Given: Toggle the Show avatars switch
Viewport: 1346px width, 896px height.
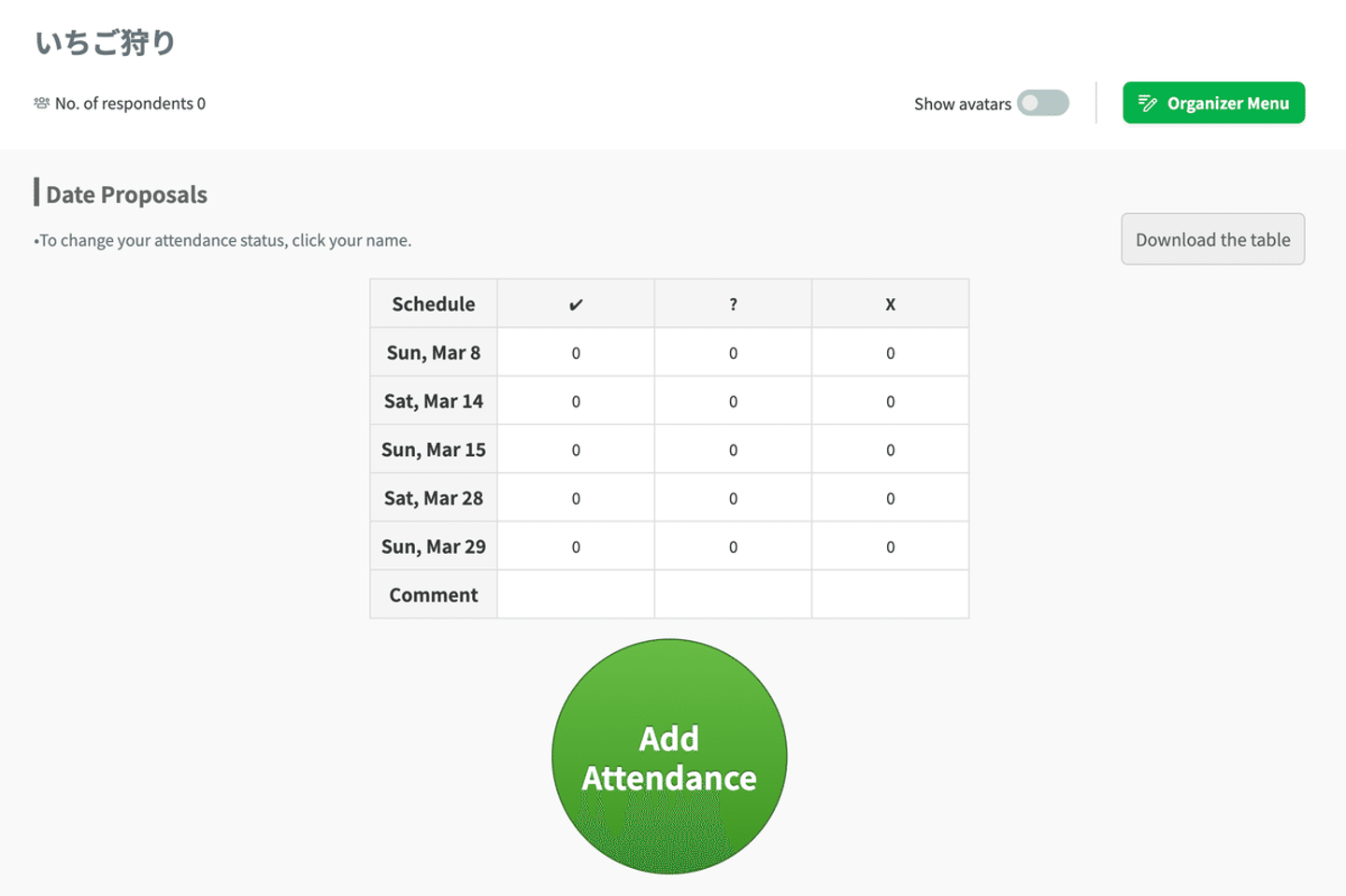Looking at the screenshot, I should click(1042, 103).
